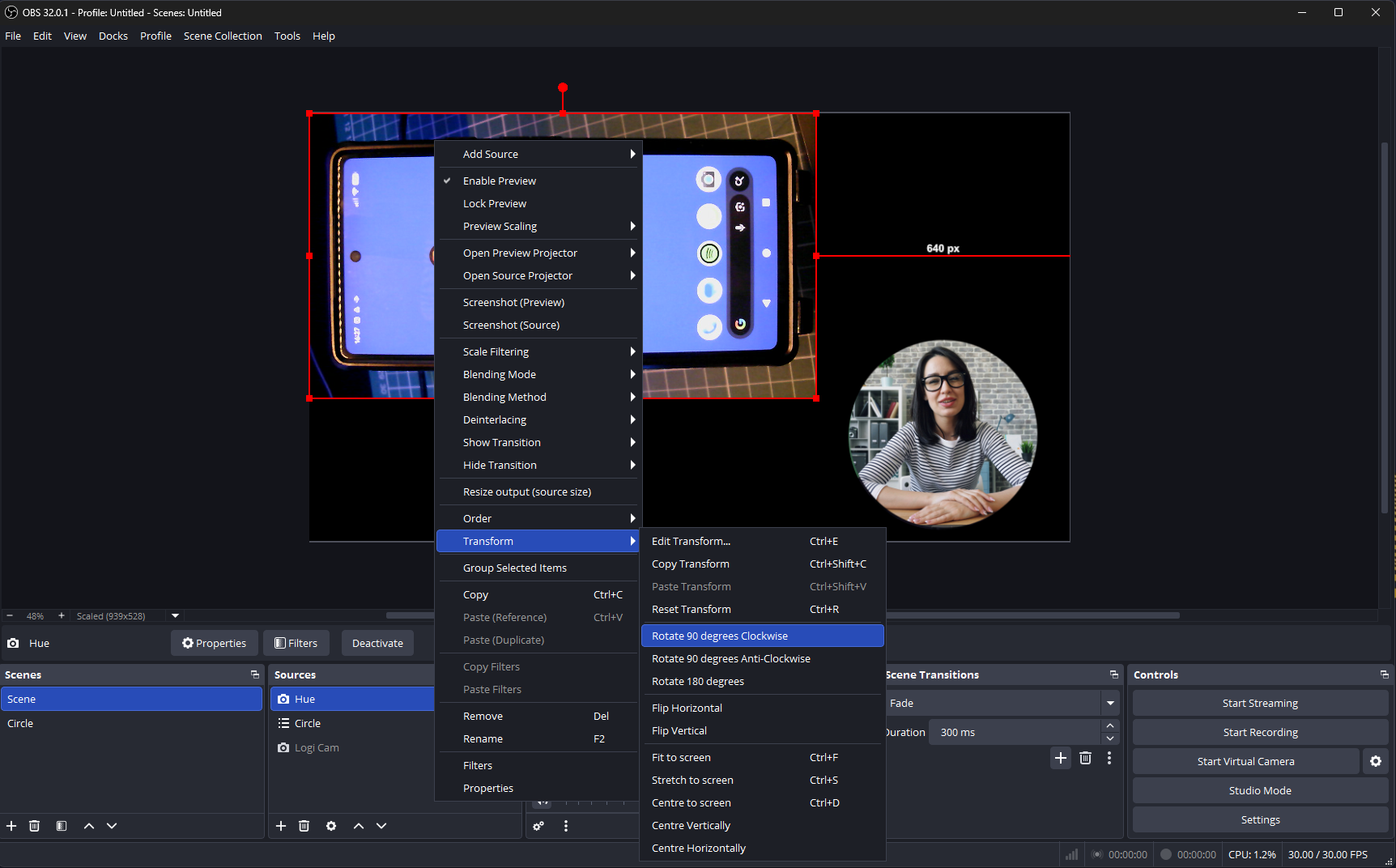This screenshot has width=1396, height=868.
Task: Open source properties gear in Sources toolbar
Action: (331, 826)
